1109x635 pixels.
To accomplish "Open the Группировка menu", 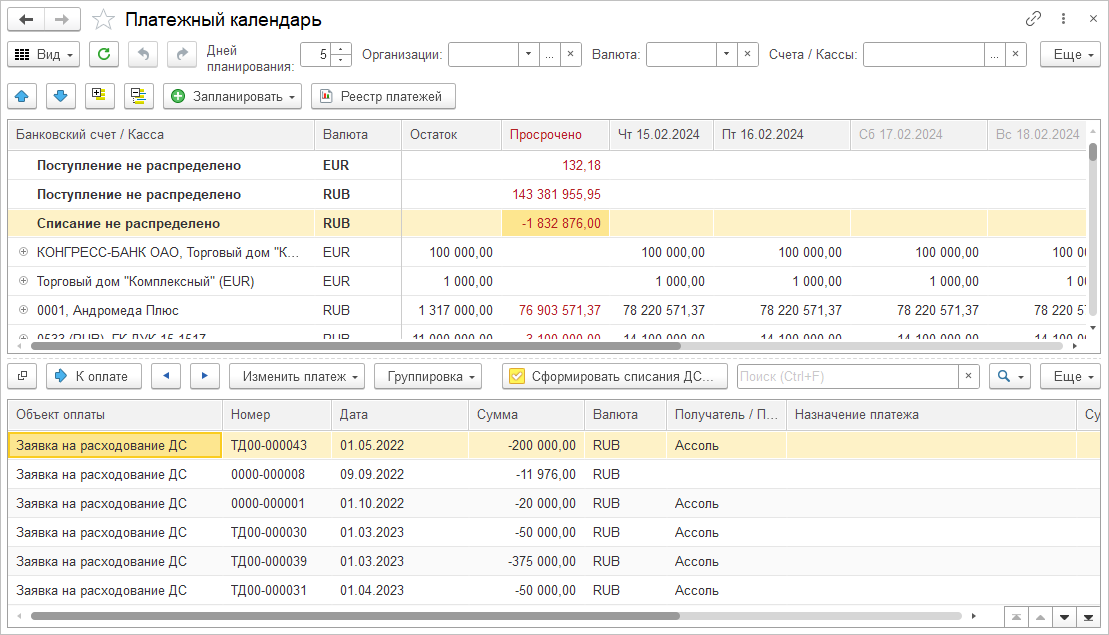I will [427, 377].
